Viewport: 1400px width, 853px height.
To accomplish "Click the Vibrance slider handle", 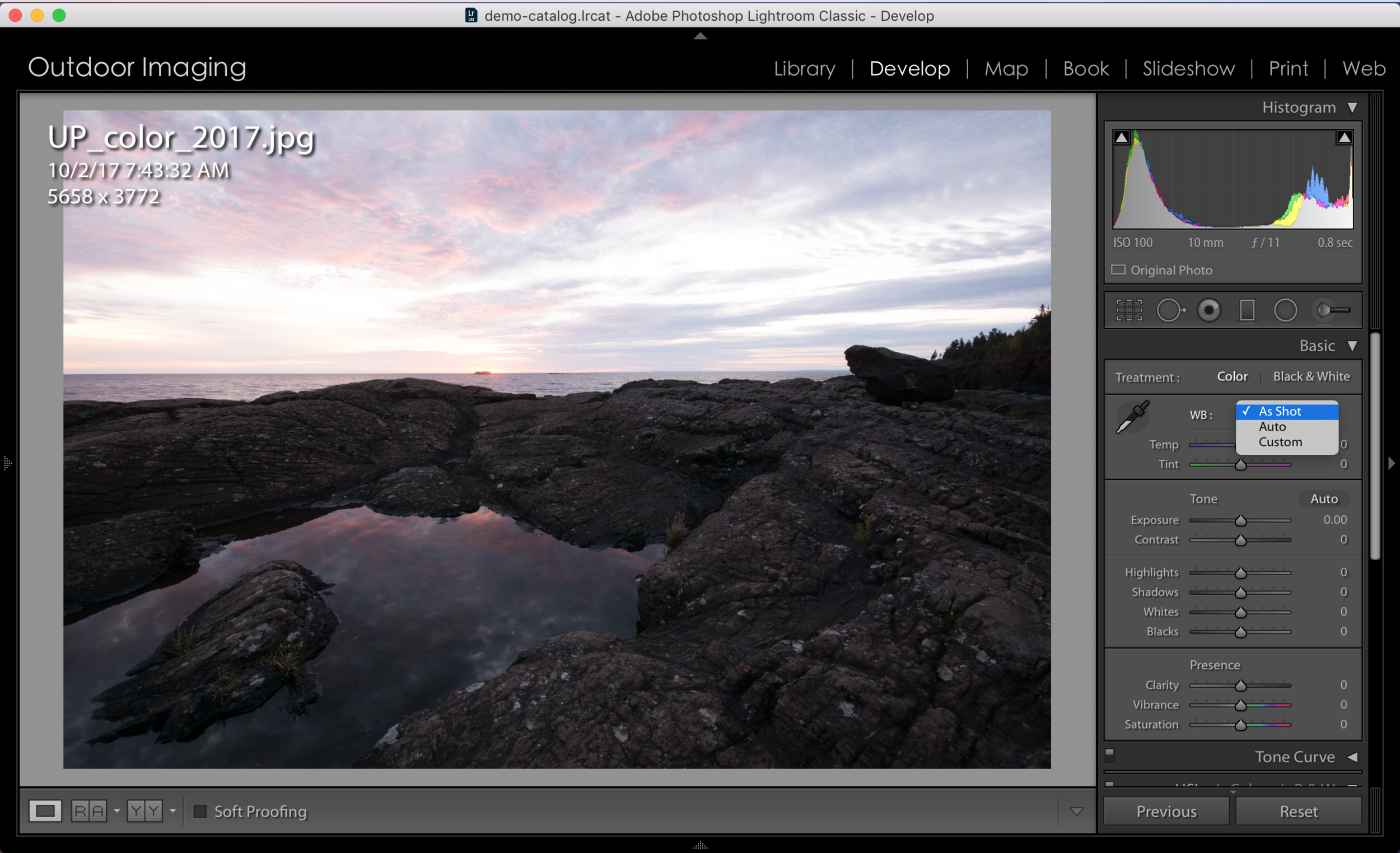I will pos(1240,705).
